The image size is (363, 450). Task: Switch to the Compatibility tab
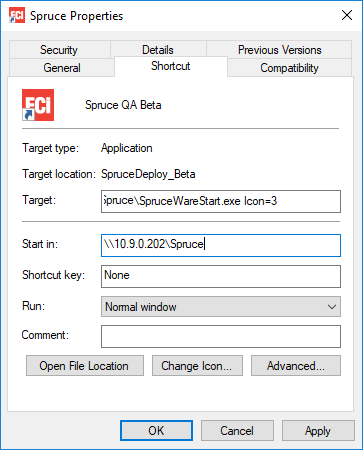(289, 68)
